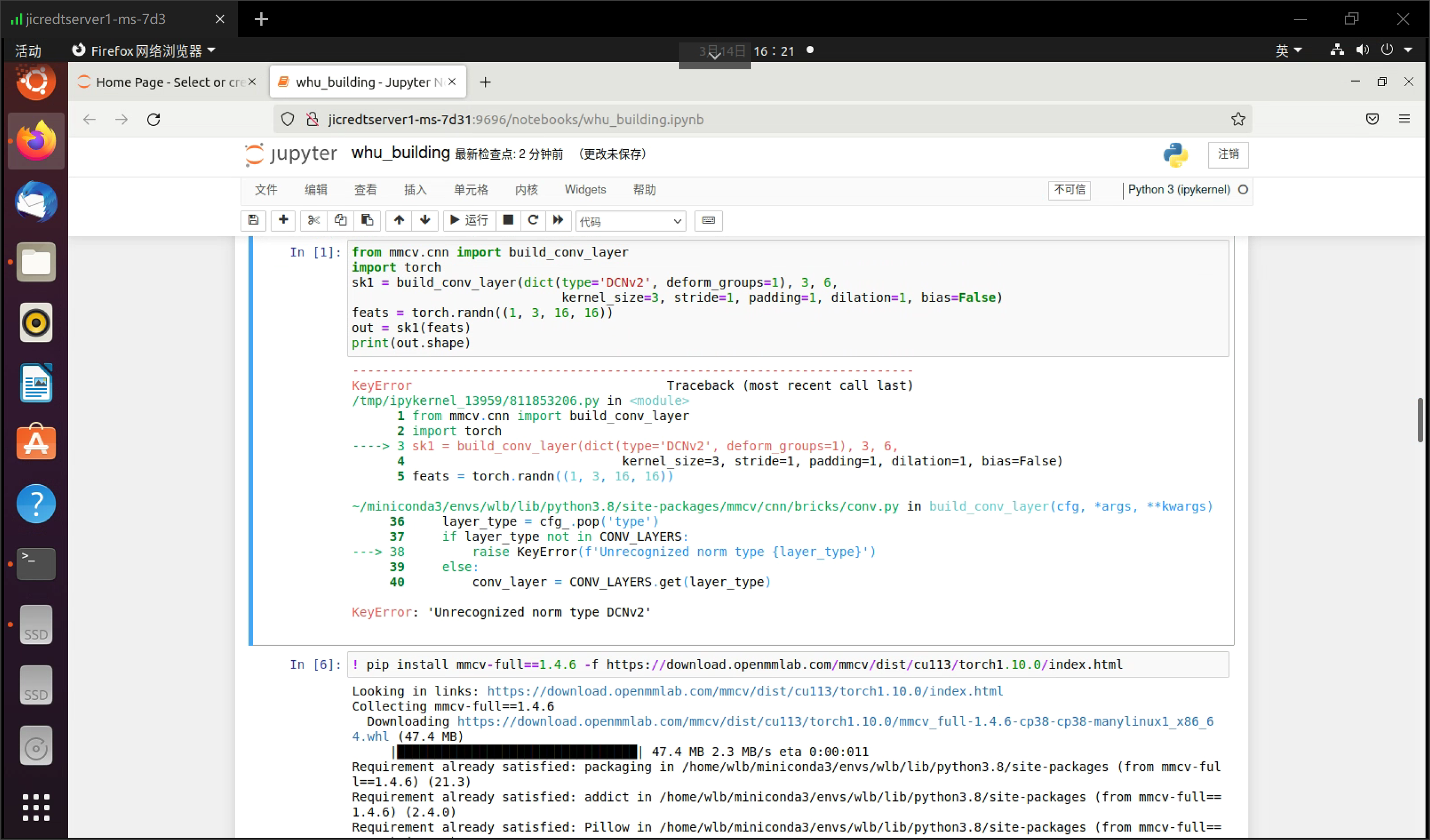Toggle tracking protection shield in address bar
Screen dimensions: 1430x840
tap(288, 119)
